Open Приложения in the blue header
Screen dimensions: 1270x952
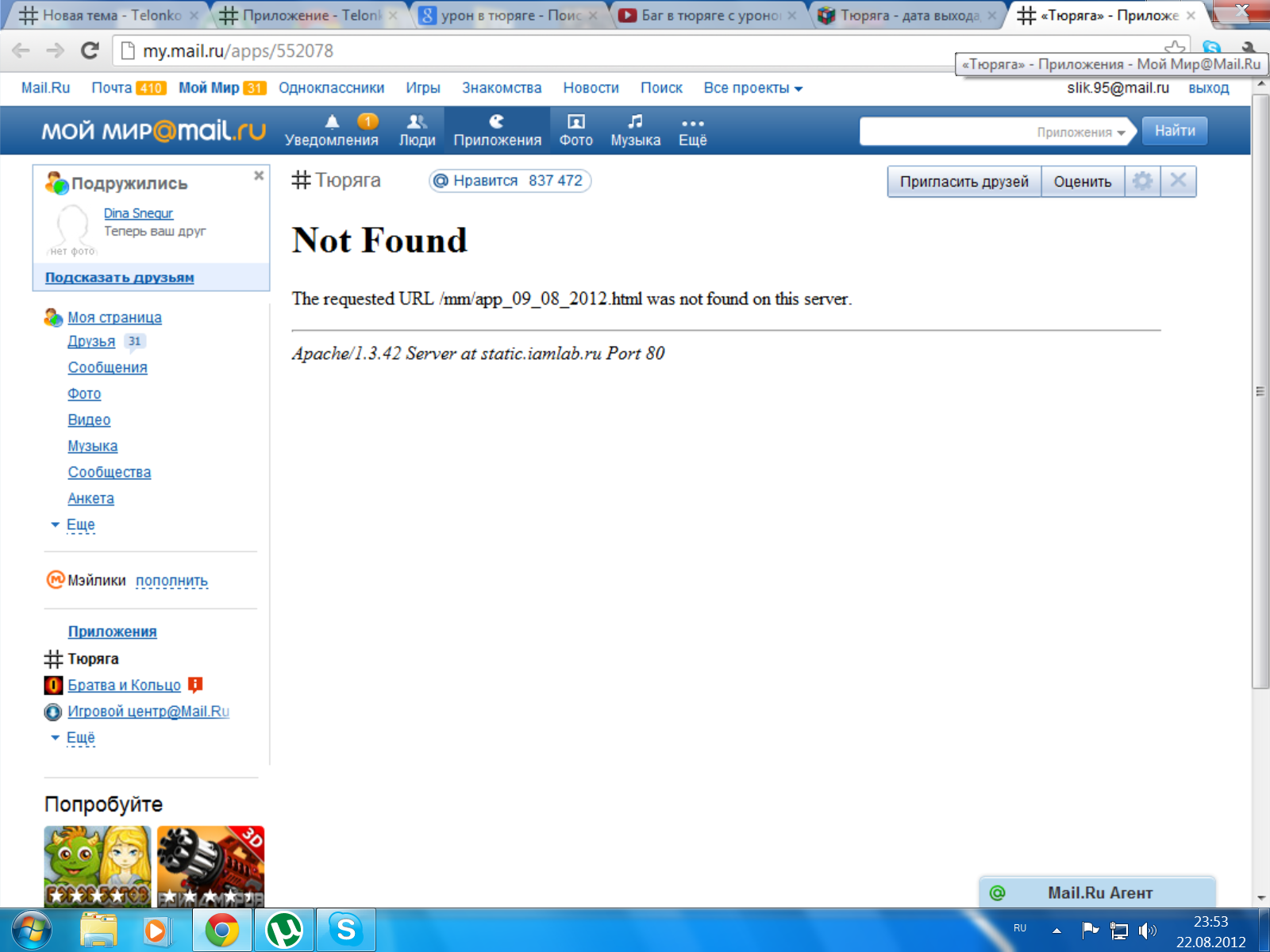click(x=497, y=130)
